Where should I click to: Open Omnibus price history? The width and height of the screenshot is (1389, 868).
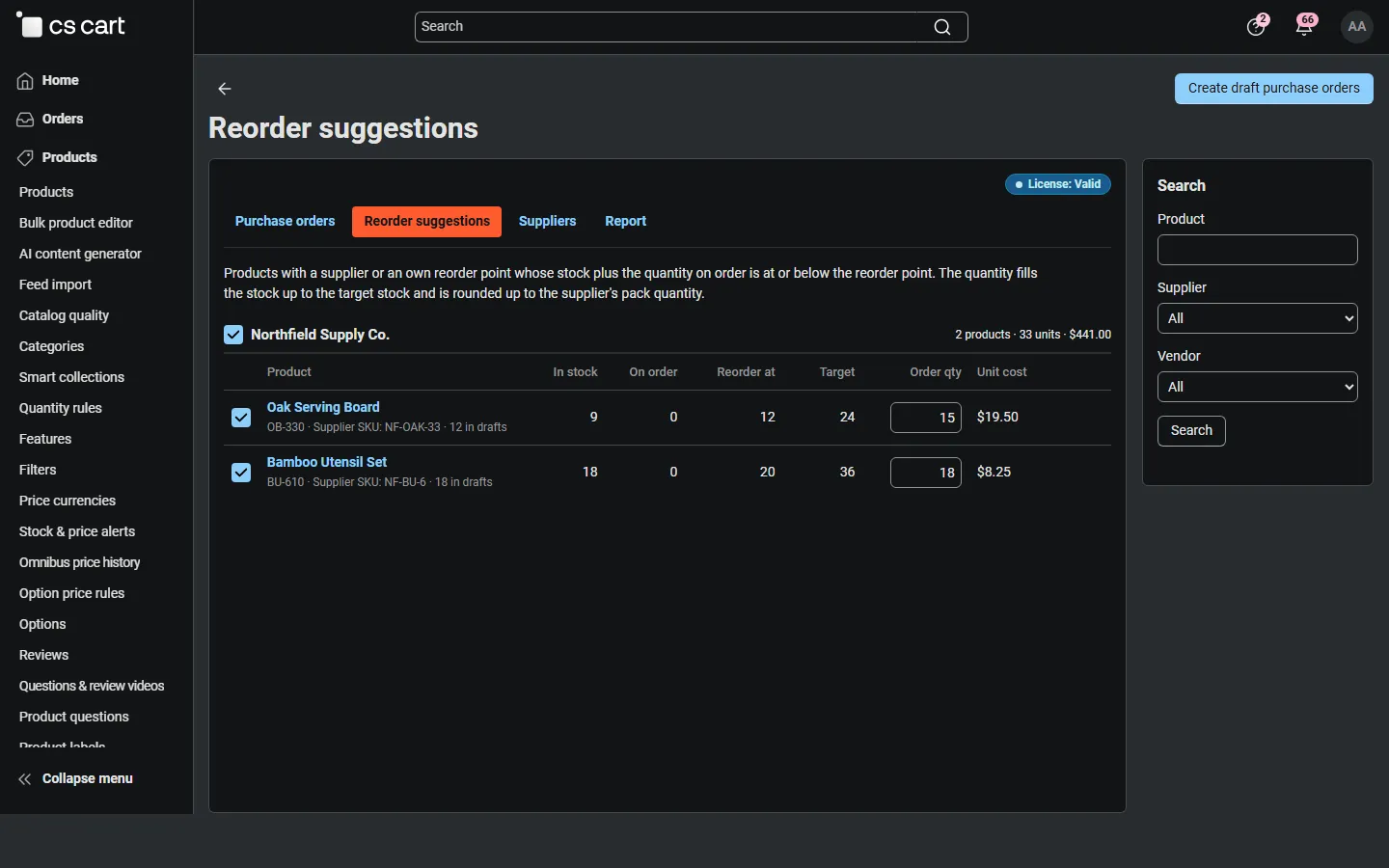point(80,562)
